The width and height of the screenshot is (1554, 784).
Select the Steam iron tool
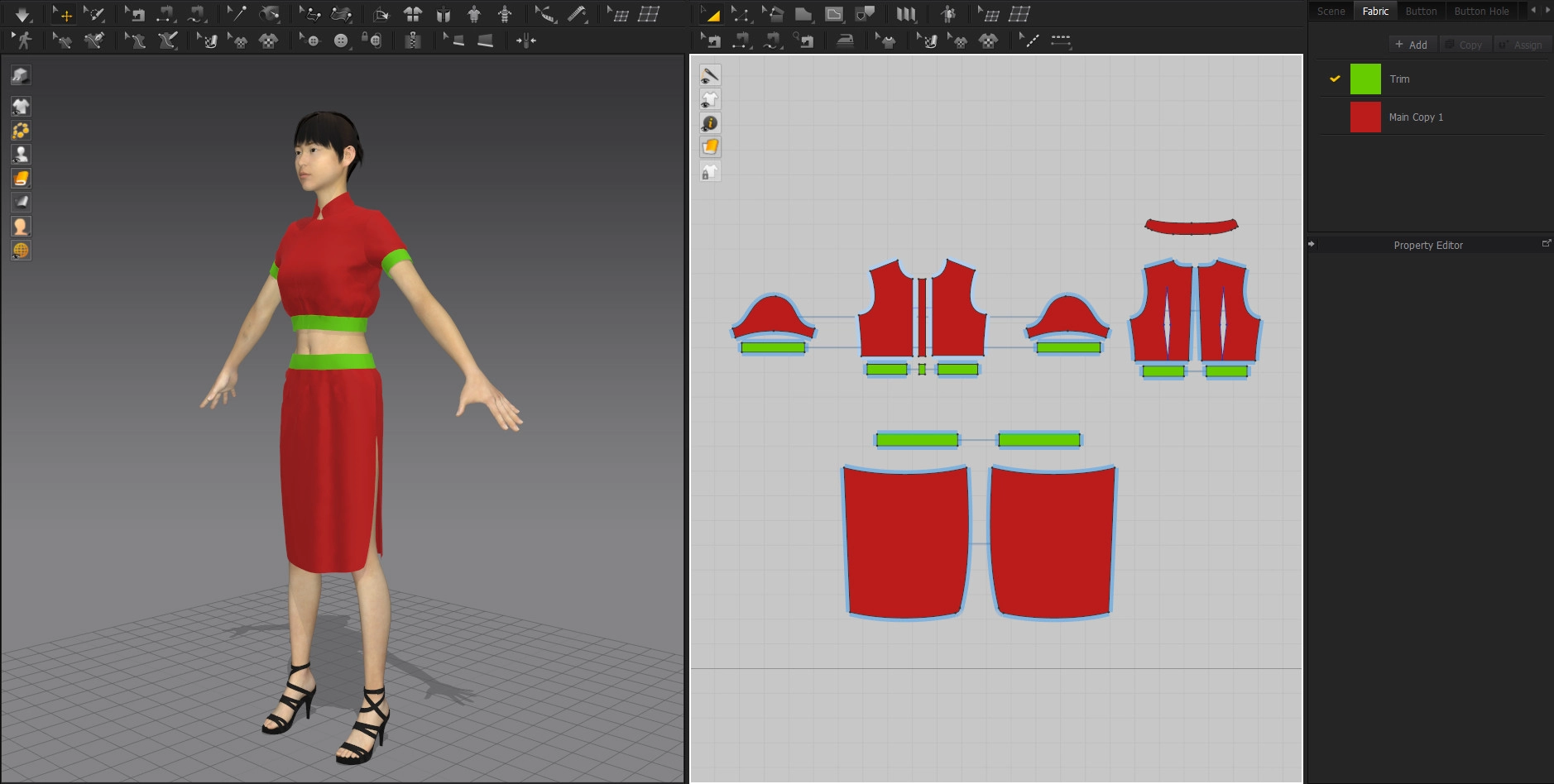coord(845,41)
